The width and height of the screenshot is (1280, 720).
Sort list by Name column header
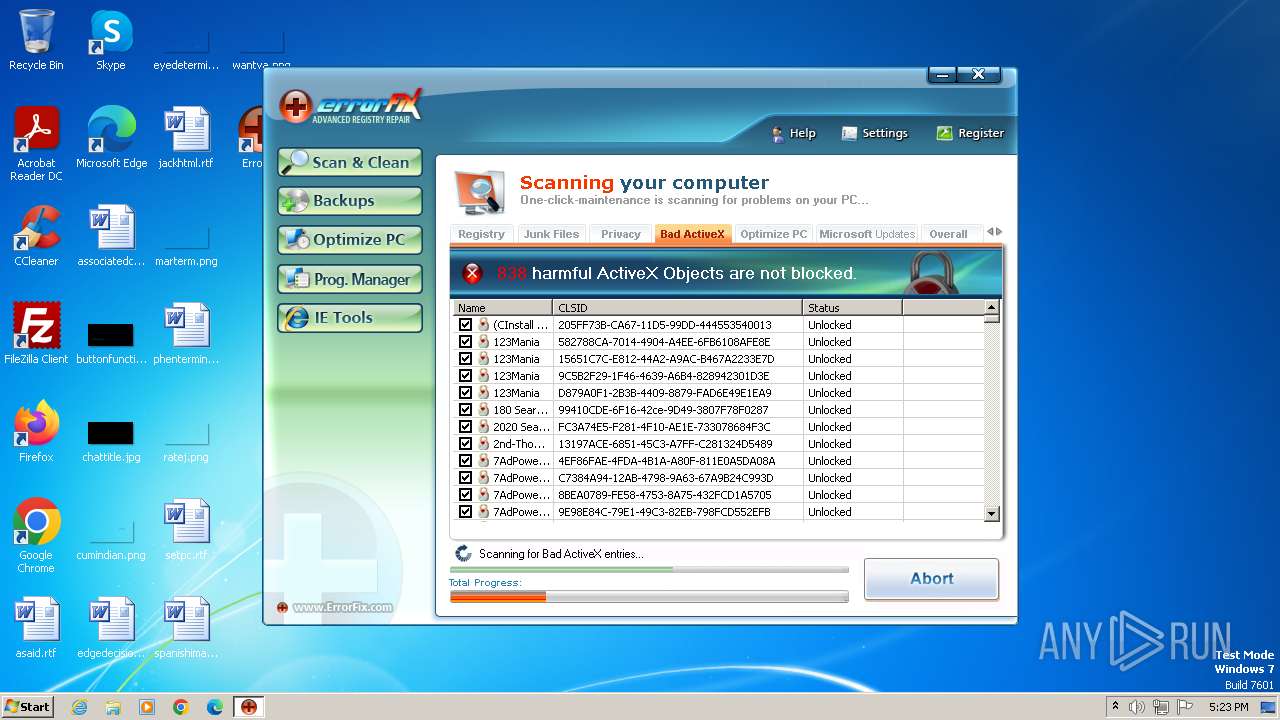(503, 308)
